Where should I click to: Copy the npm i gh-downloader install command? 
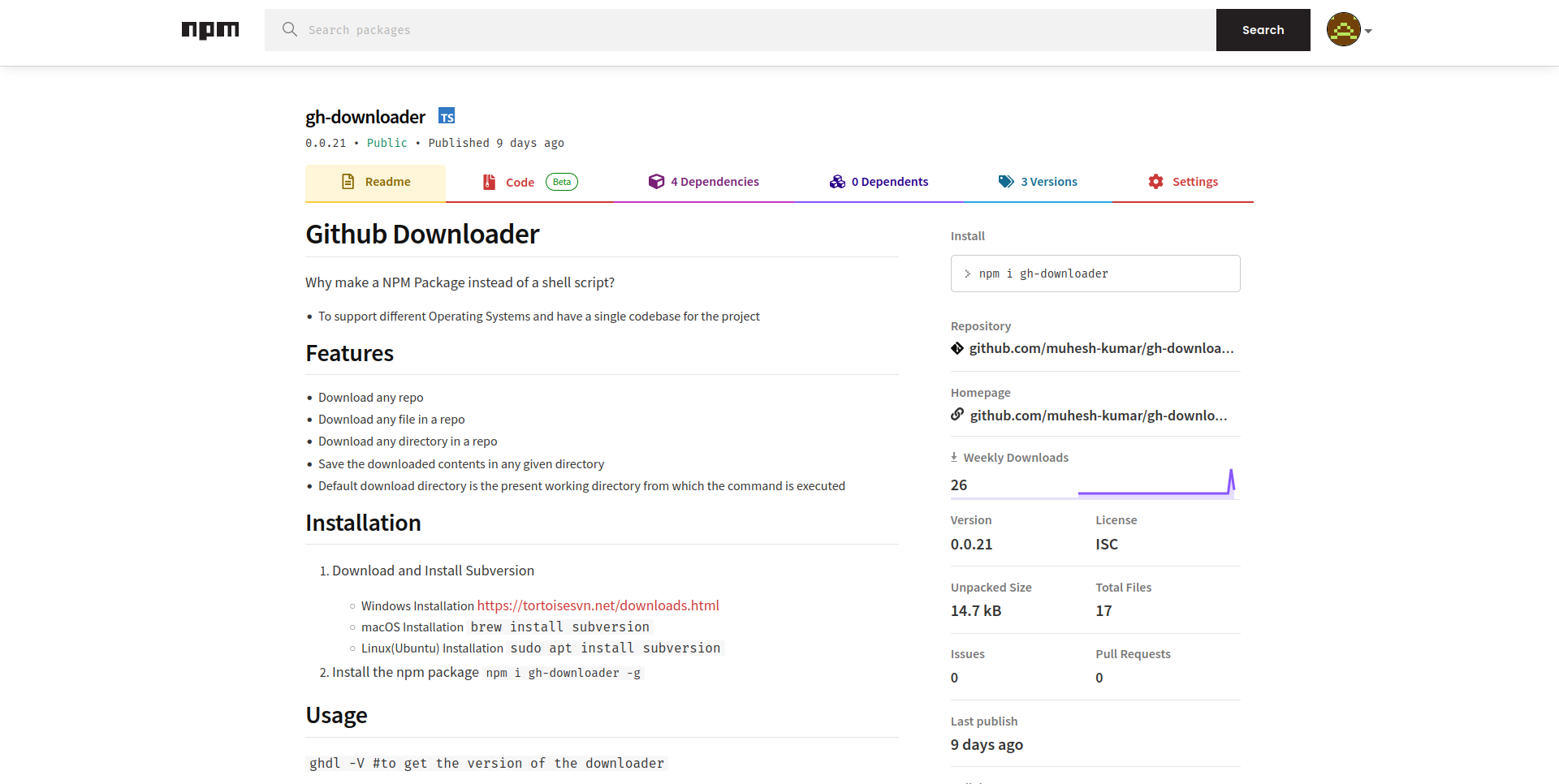[1095, 274]
